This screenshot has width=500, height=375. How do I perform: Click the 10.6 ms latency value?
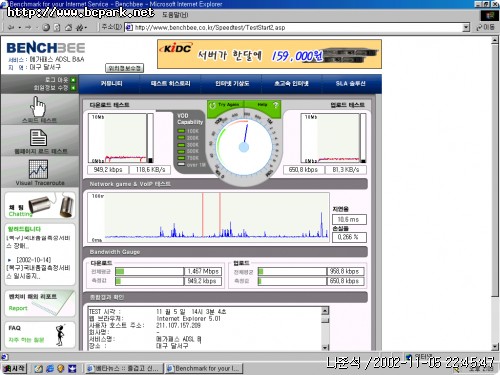coord(349,219)
